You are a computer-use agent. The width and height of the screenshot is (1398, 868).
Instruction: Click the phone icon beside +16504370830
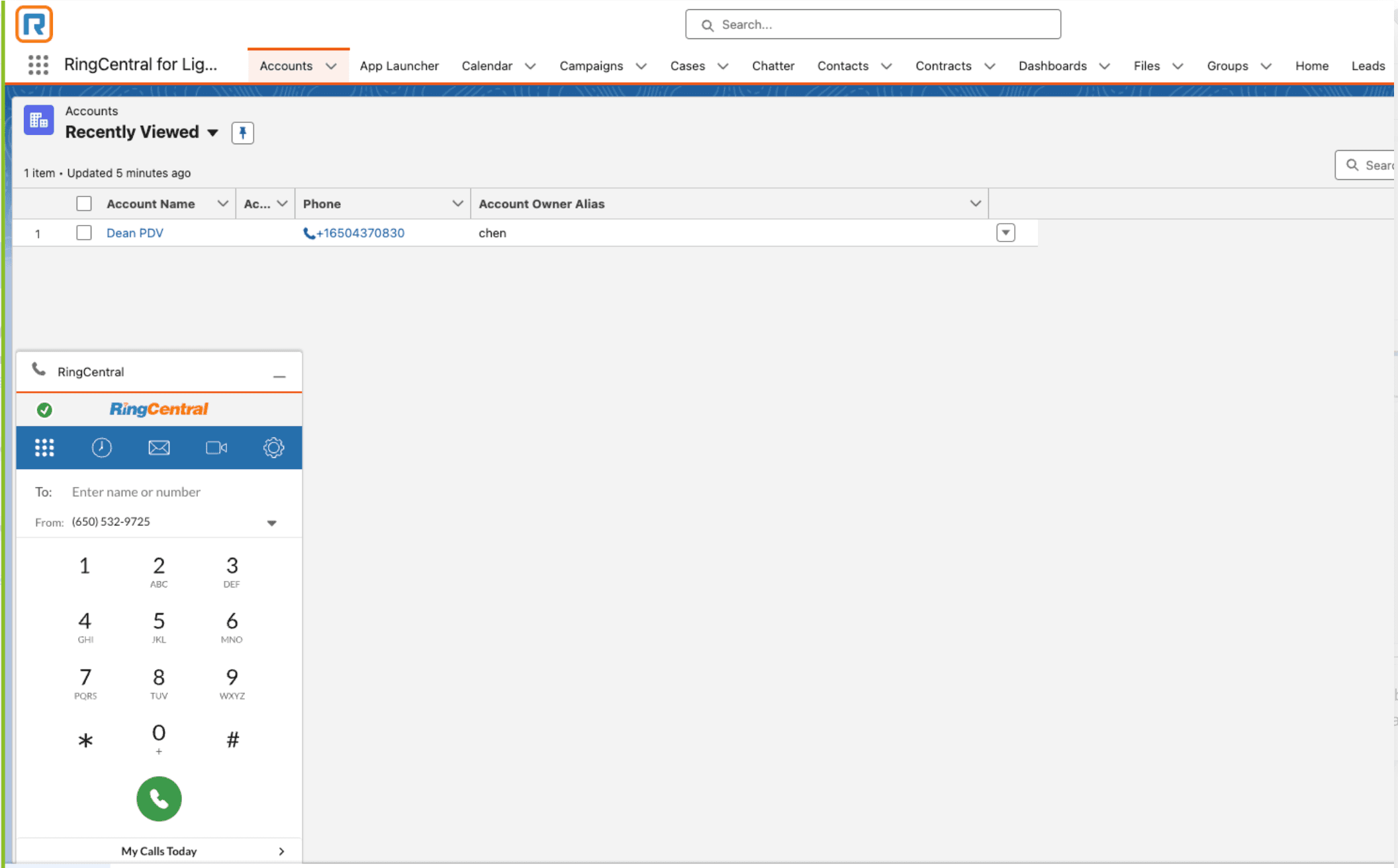point(308,233)
